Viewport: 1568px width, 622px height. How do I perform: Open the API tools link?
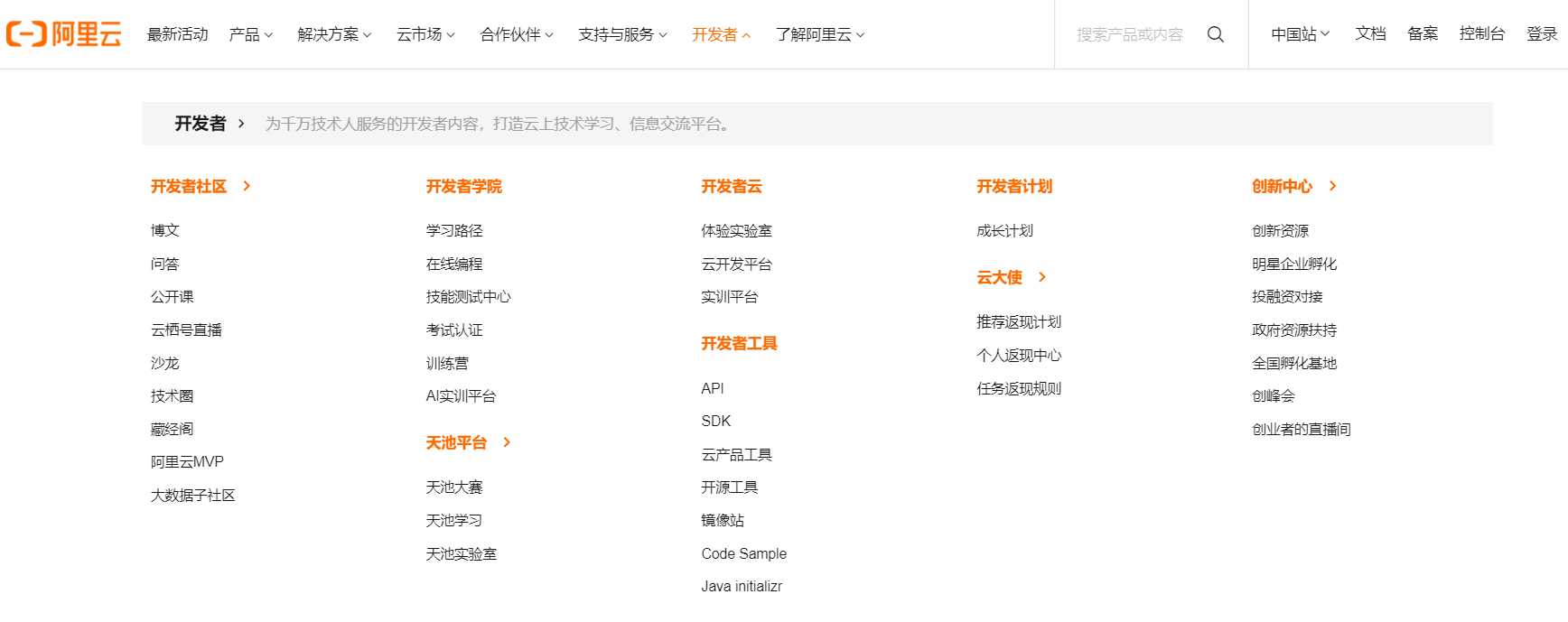pos(713,388)
